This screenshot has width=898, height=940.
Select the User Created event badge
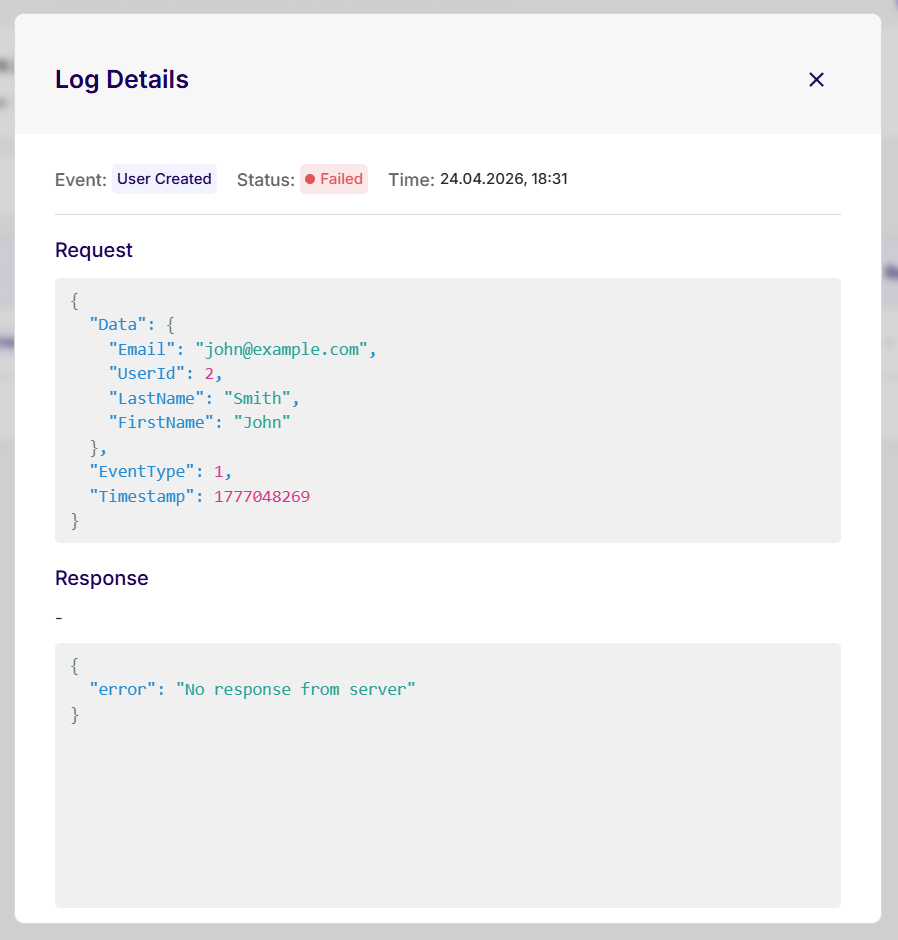click(163, 179)
